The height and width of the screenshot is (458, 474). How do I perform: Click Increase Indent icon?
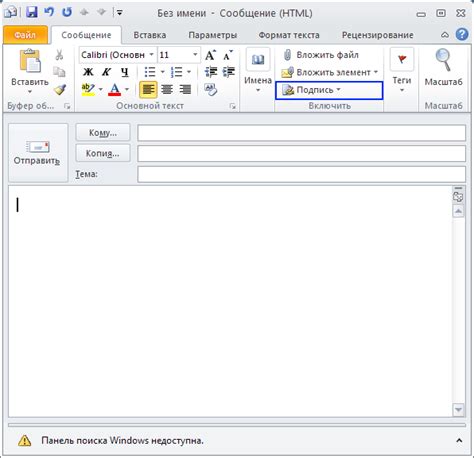coord(229,72)
